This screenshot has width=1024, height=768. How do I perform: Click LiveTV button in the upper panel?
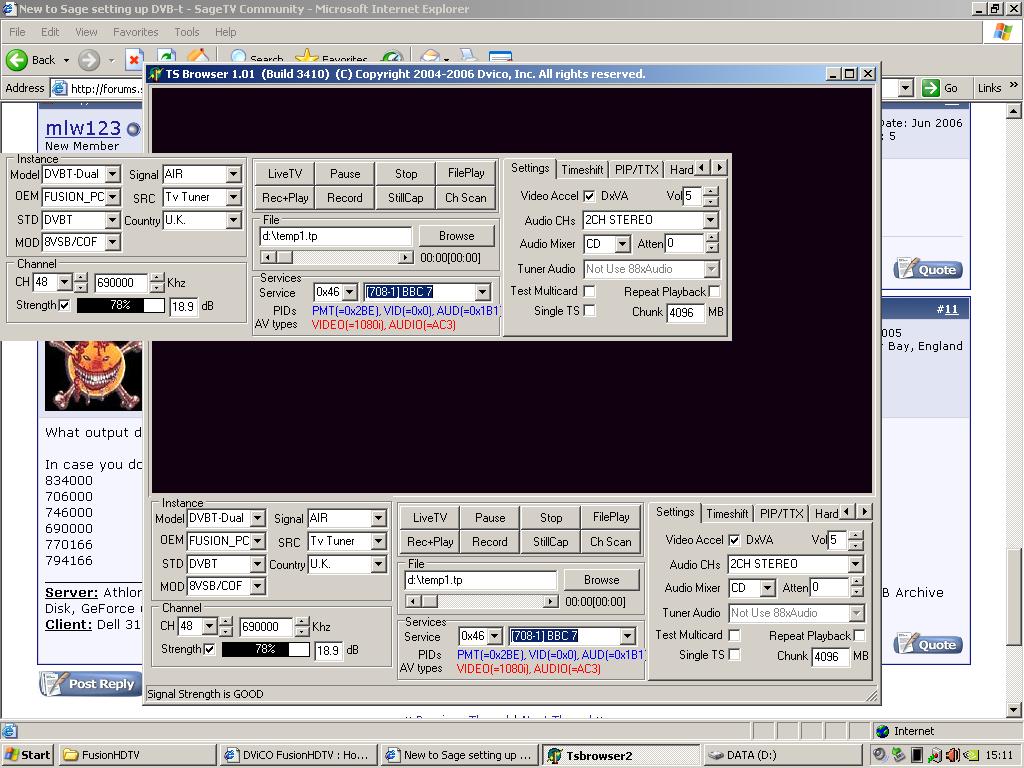[284, 174]
